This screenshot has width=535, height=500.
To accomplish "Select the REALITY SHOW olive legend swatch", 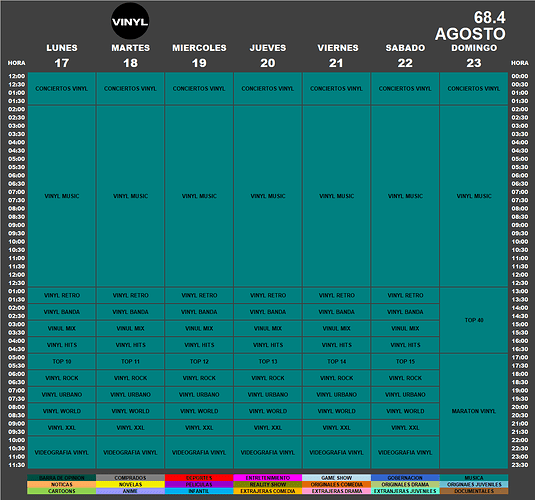I will coord(268,484).
